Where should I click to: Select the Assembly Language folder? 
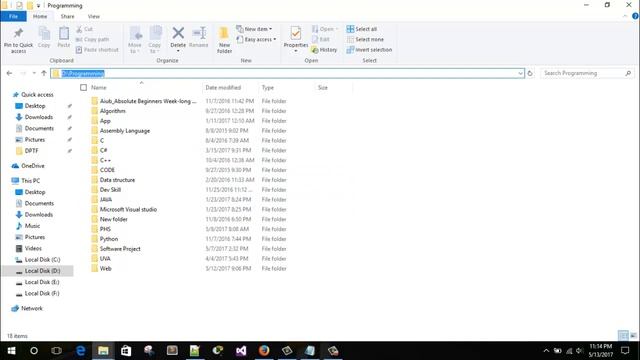(125, 131)
